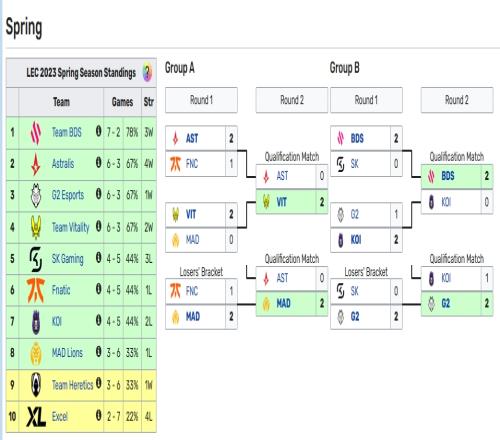Click the Team Heretics logo in standings
Screen dimensions: 500x440
click(x=36, y=385)
